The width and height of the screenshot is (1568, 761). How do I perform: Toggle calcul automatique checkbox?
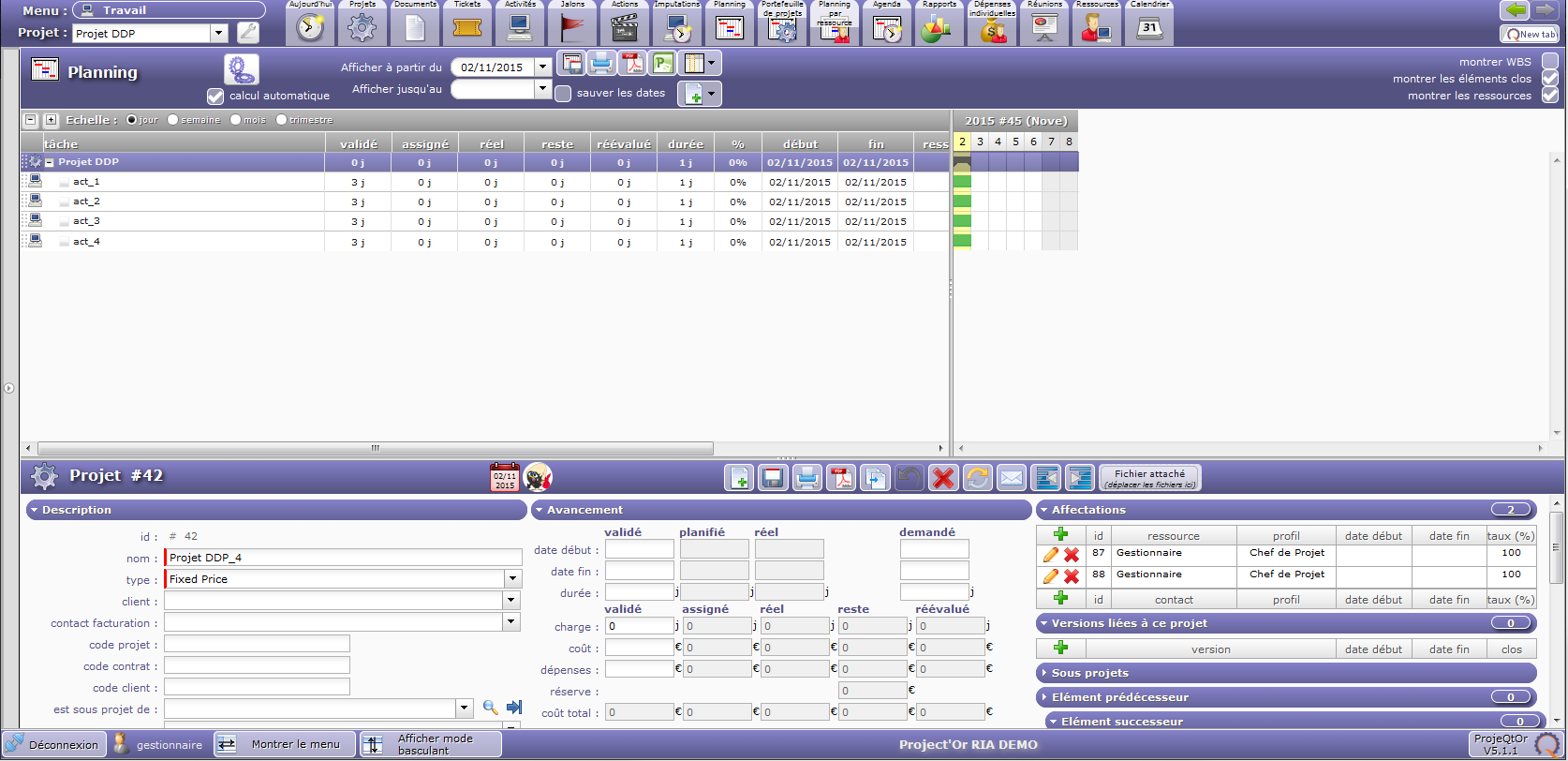(x=215, y=97)
